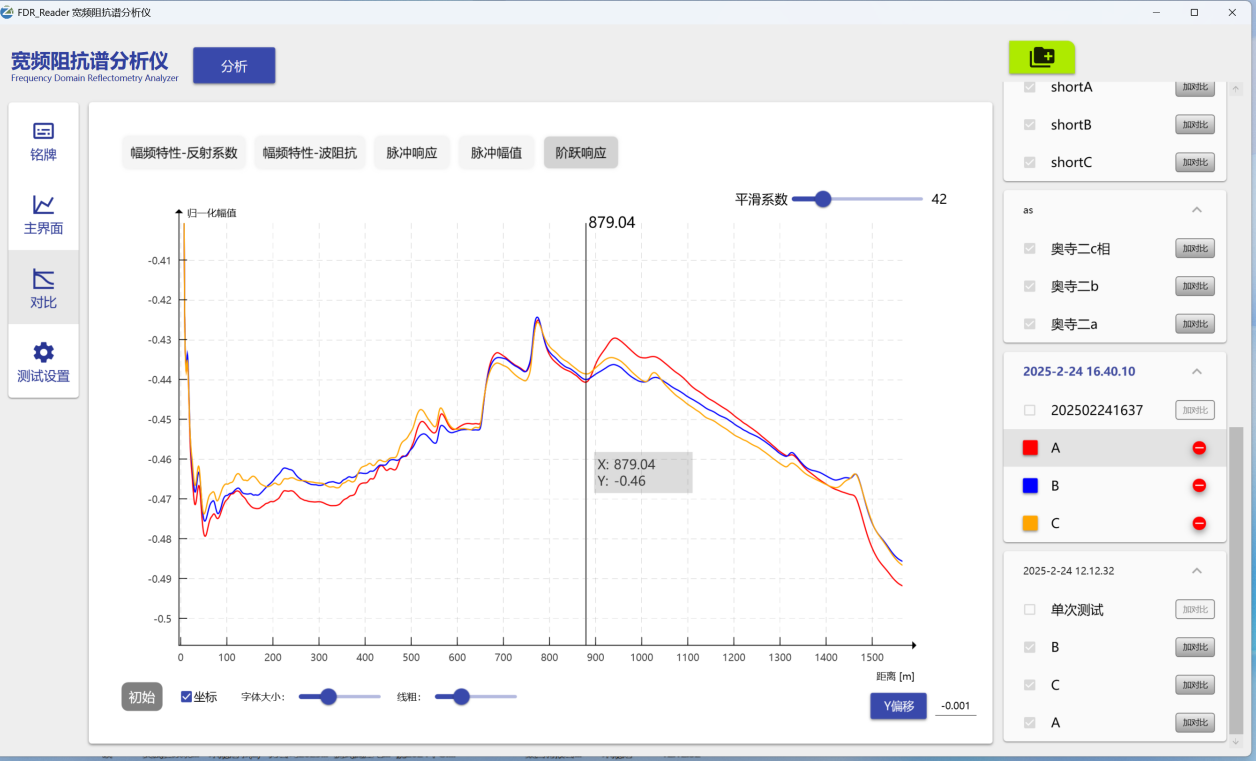This screenshot has height=761, width=1257.
Task: Enable the shortA checkbox
Action: (x=1029, y=87)
